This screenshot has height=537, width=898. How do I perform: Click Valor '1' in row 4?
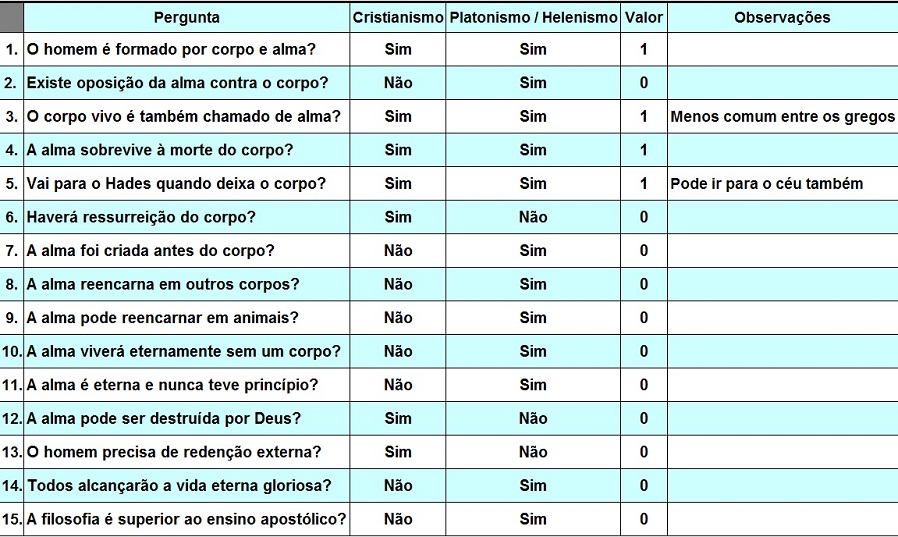click(644, 150)
